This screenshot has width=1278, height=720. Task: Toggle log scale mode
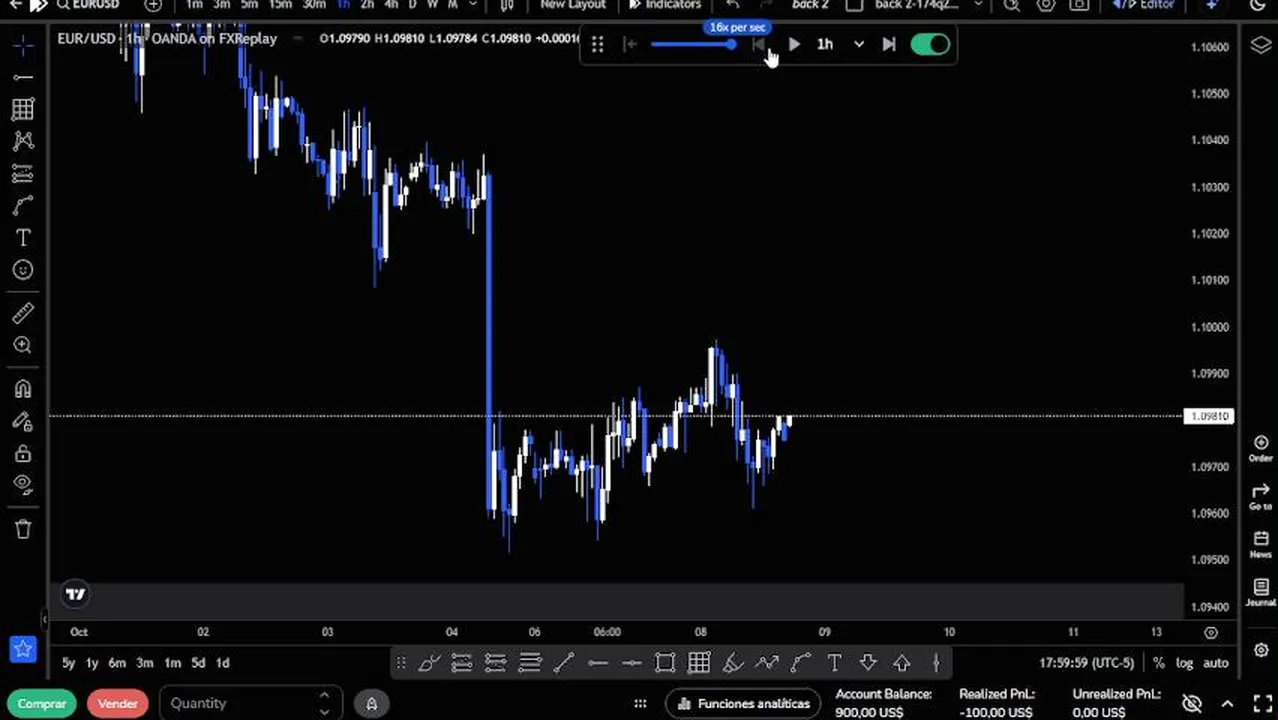(1185, 663)
